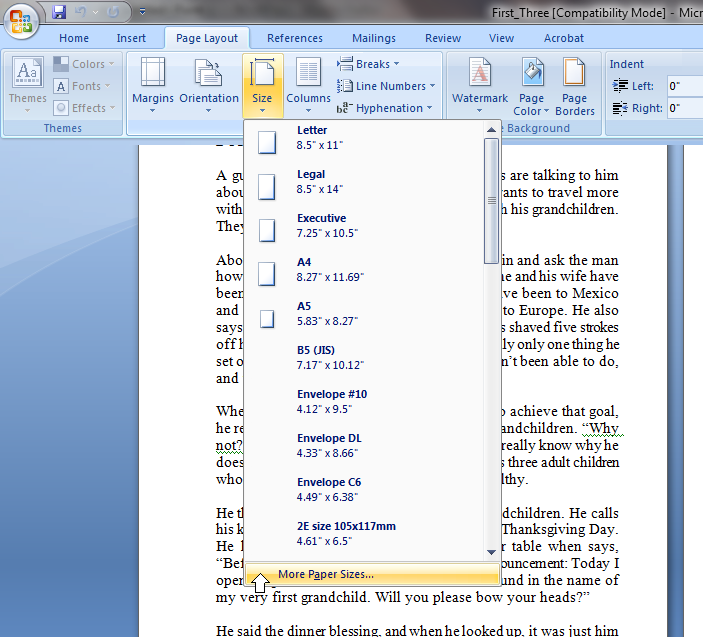Click the Page Borders icon
This screenshot has width=703, height=637.
coord(574,85)
